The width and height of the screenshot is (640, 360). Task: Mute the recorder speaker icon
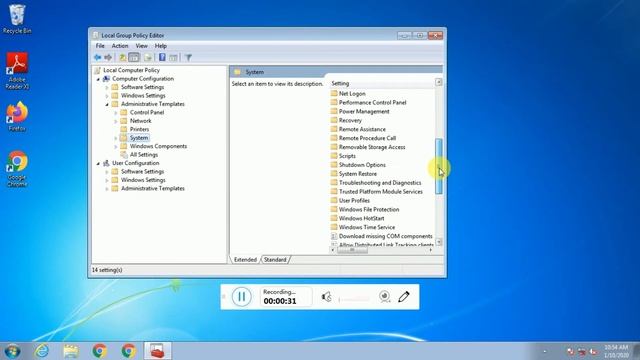pos(327,297)
